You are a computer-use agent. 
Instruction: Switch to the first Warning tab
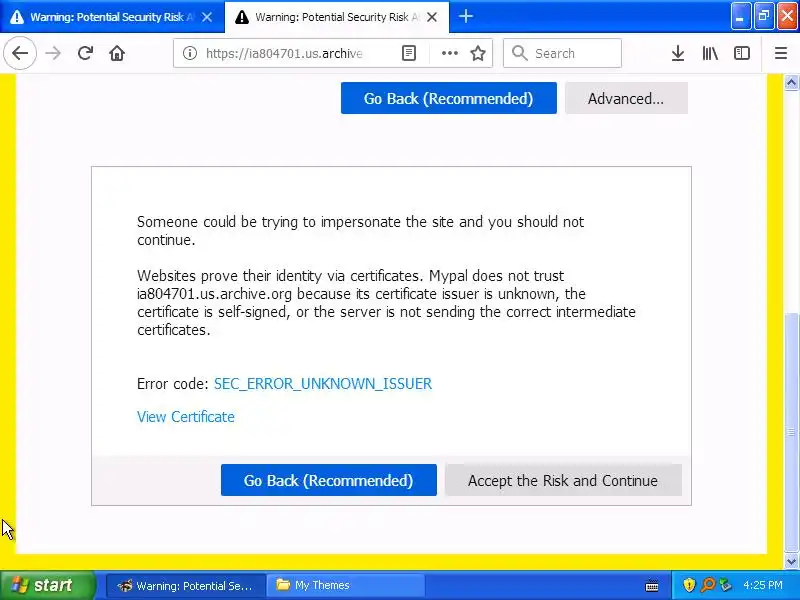(x=112, y=17)
